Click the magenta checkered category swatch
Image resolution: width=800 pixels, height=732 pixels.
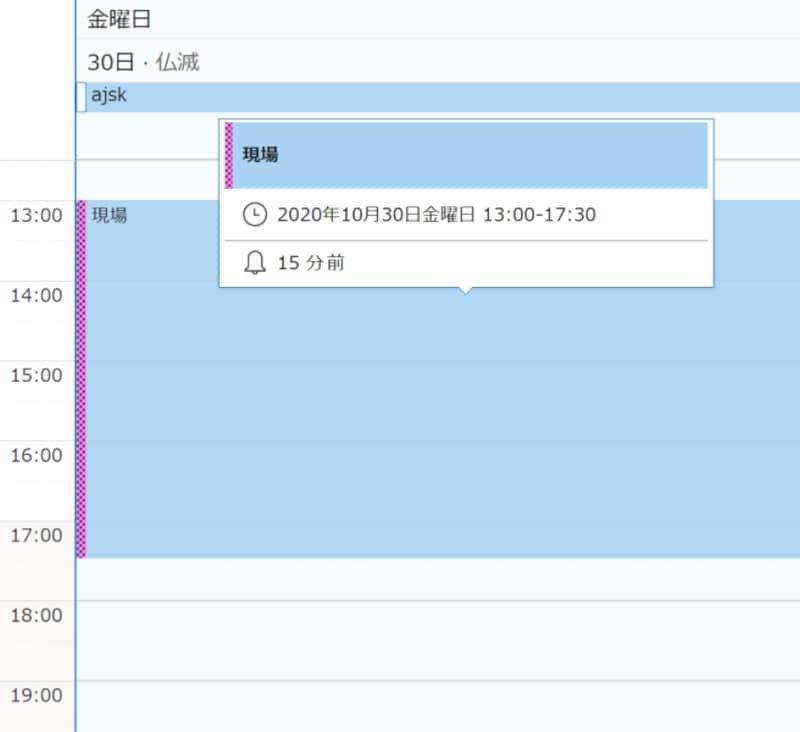230,155
